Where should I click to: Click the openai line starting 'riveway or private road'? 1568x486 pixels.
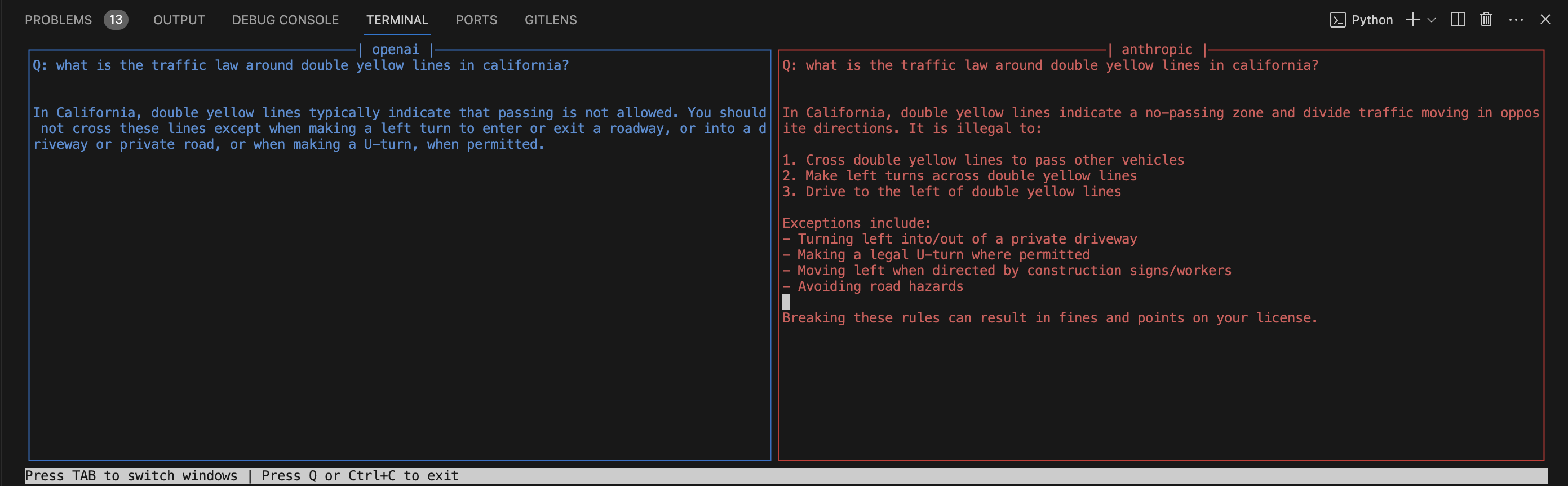289,144
